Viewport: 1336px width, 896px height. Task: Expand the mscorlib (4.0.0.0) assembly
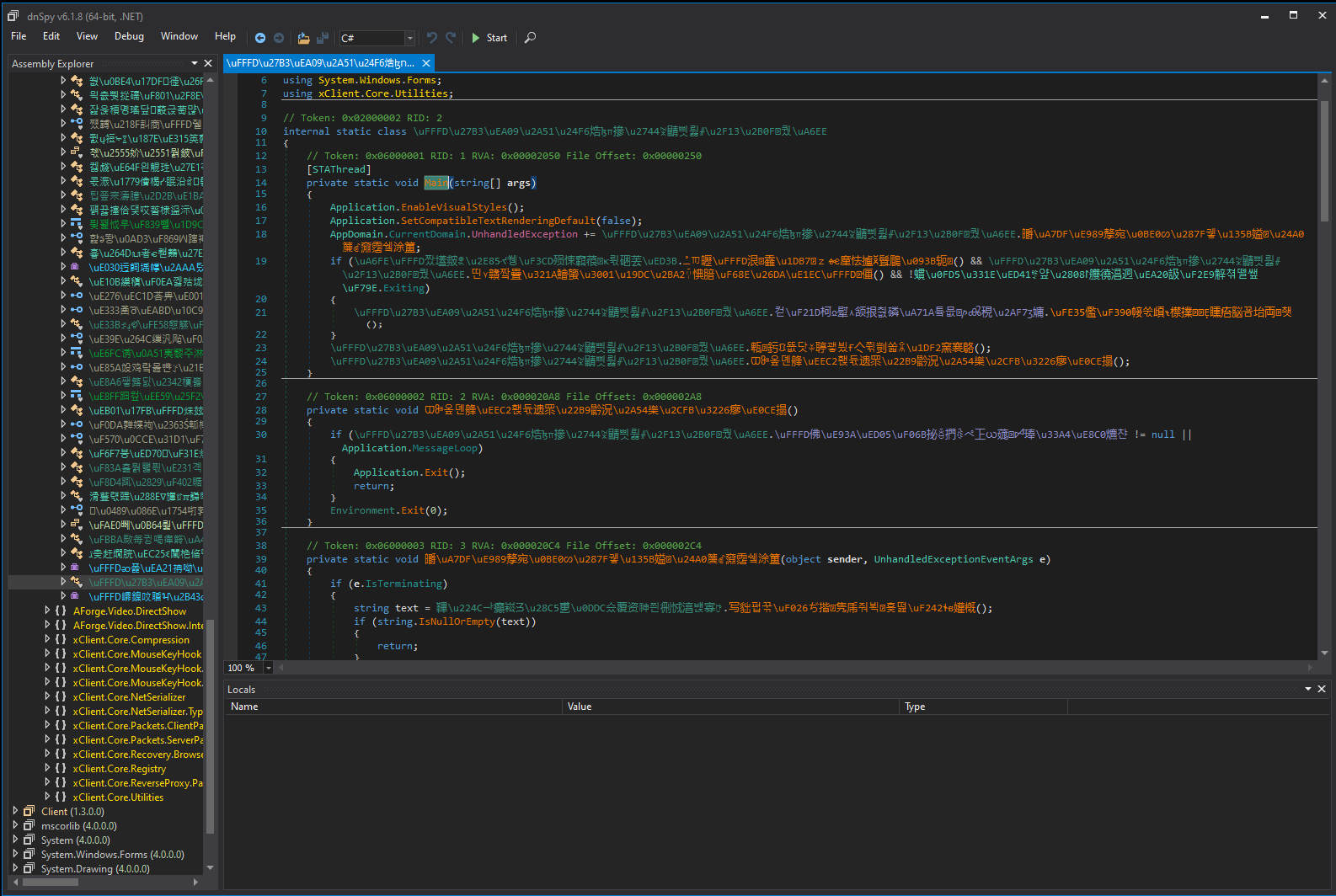click(15, 825)
